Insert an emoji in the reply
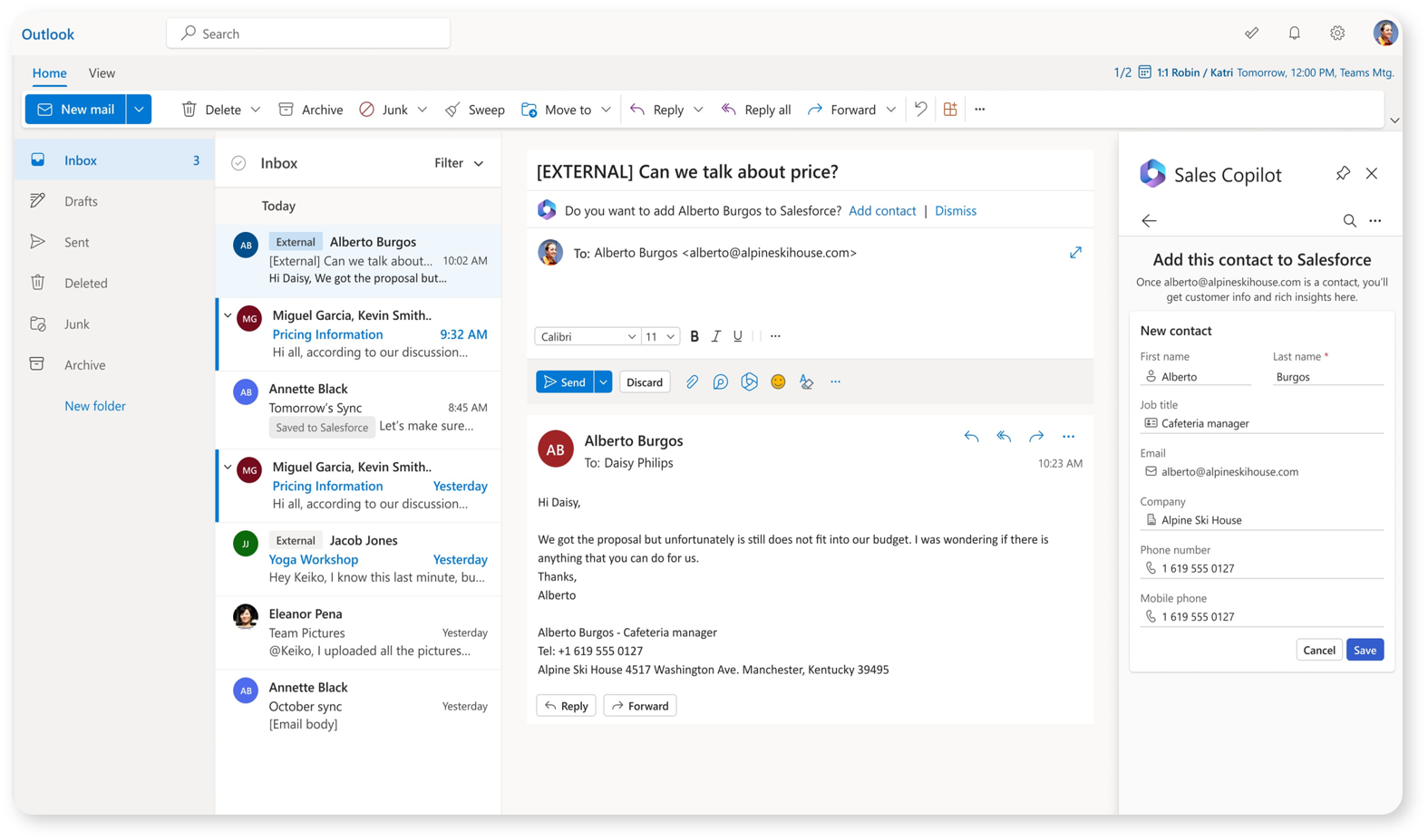The height and width of the screenshot is (840, 1428). tap(778, 382)
